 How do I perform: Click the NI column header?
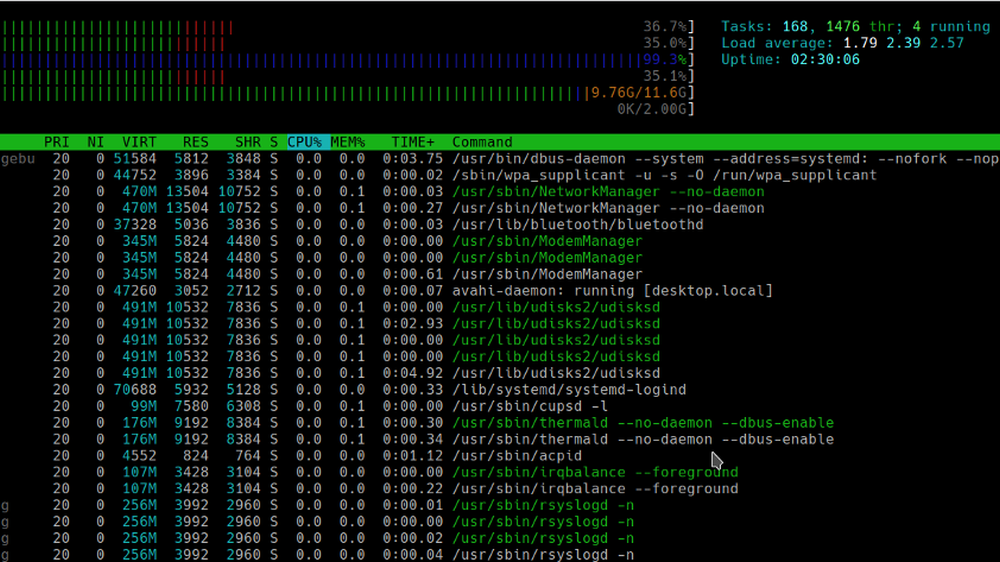point(96,142)
